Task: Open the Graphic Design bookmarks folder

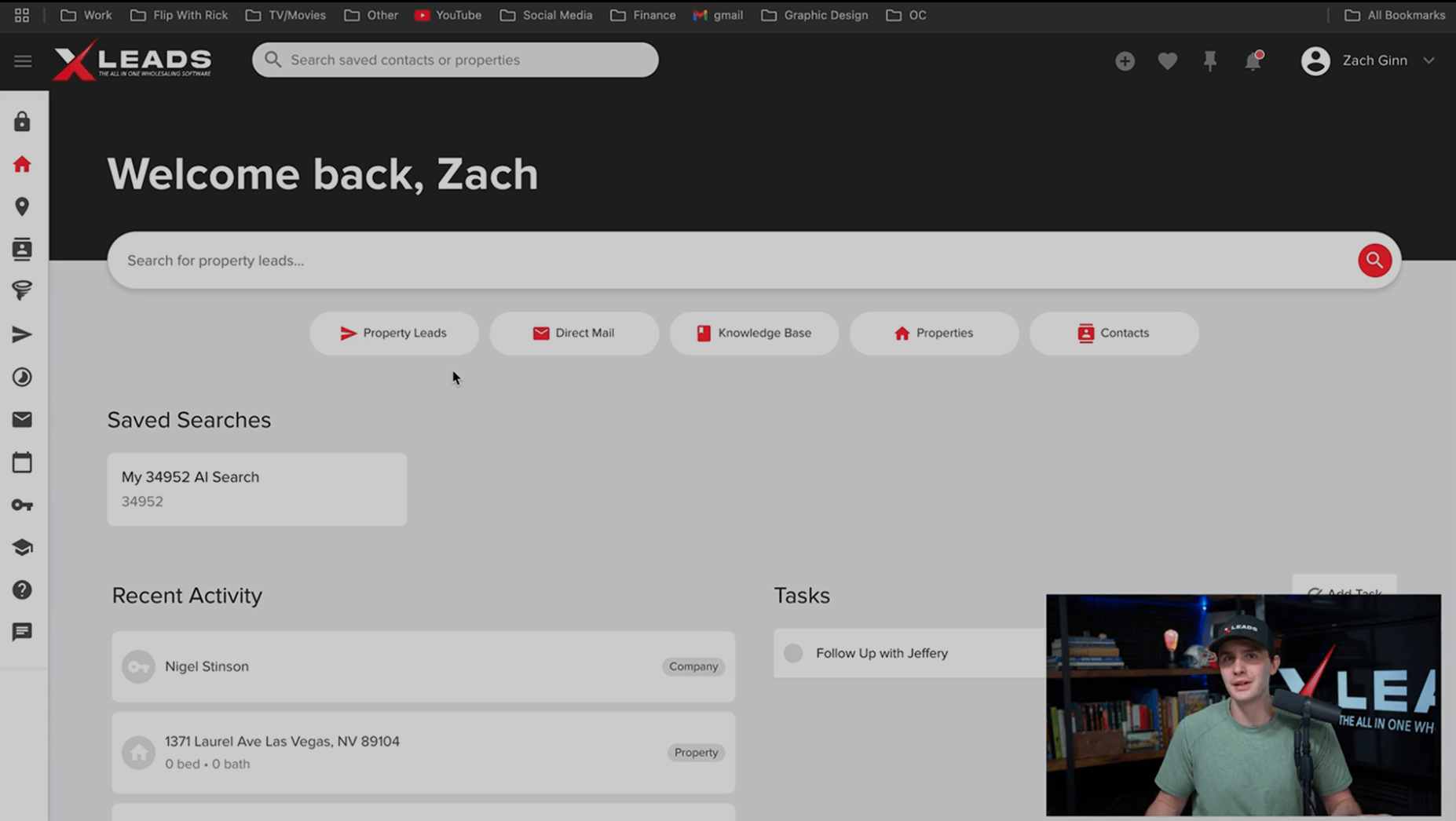Action: (x=814, y=15)
